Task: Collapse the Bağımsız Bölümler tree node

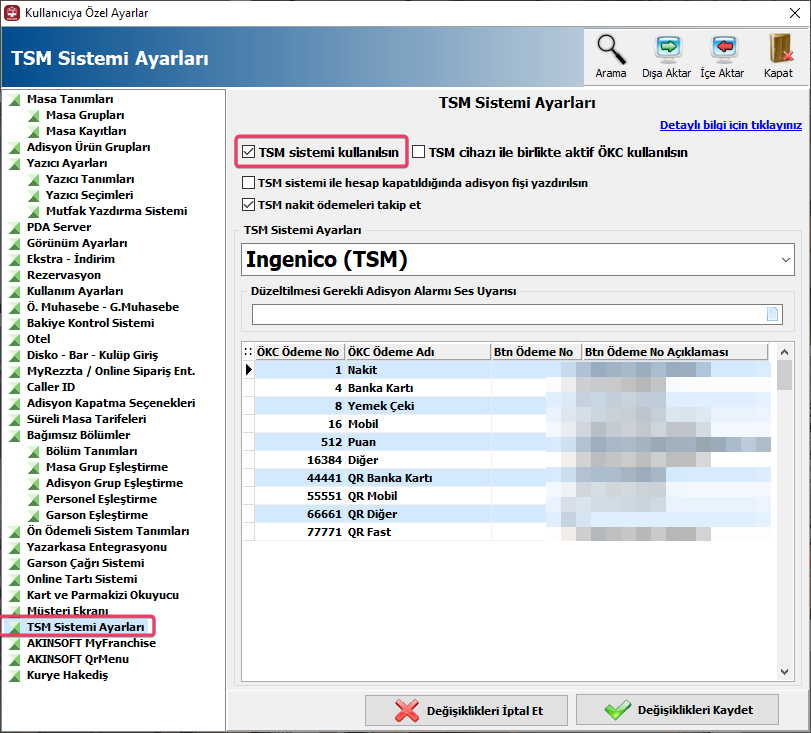Action: coord(14,436)
